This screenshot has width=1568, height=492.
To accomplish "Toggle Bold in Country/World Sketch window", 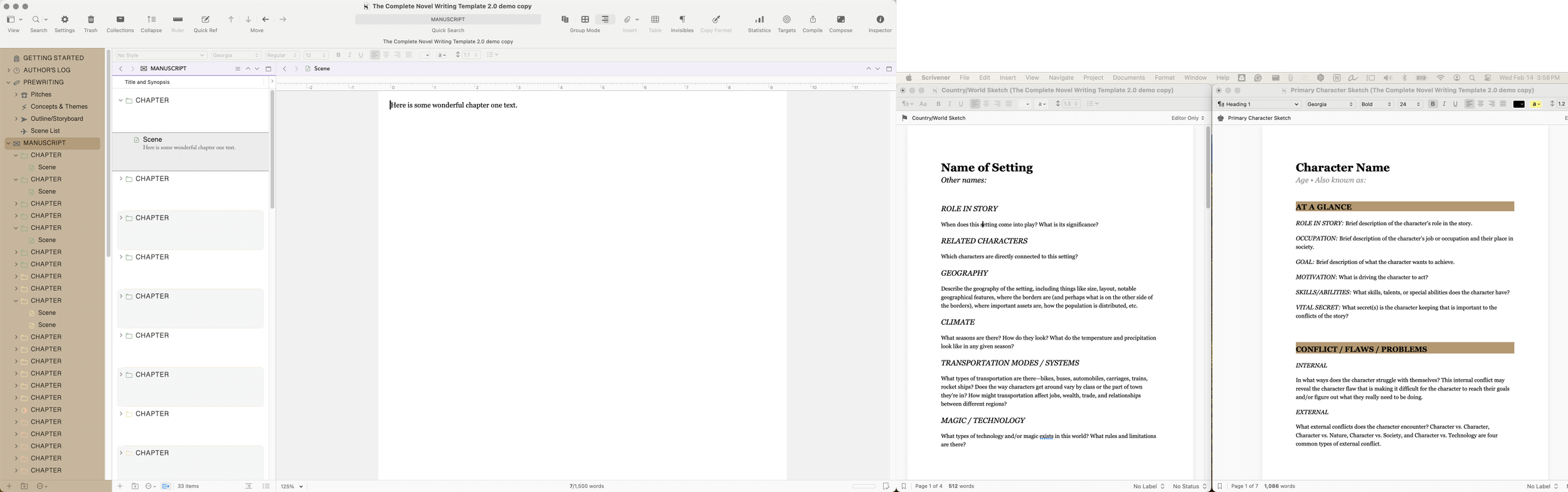I will (x=938, y=105).
